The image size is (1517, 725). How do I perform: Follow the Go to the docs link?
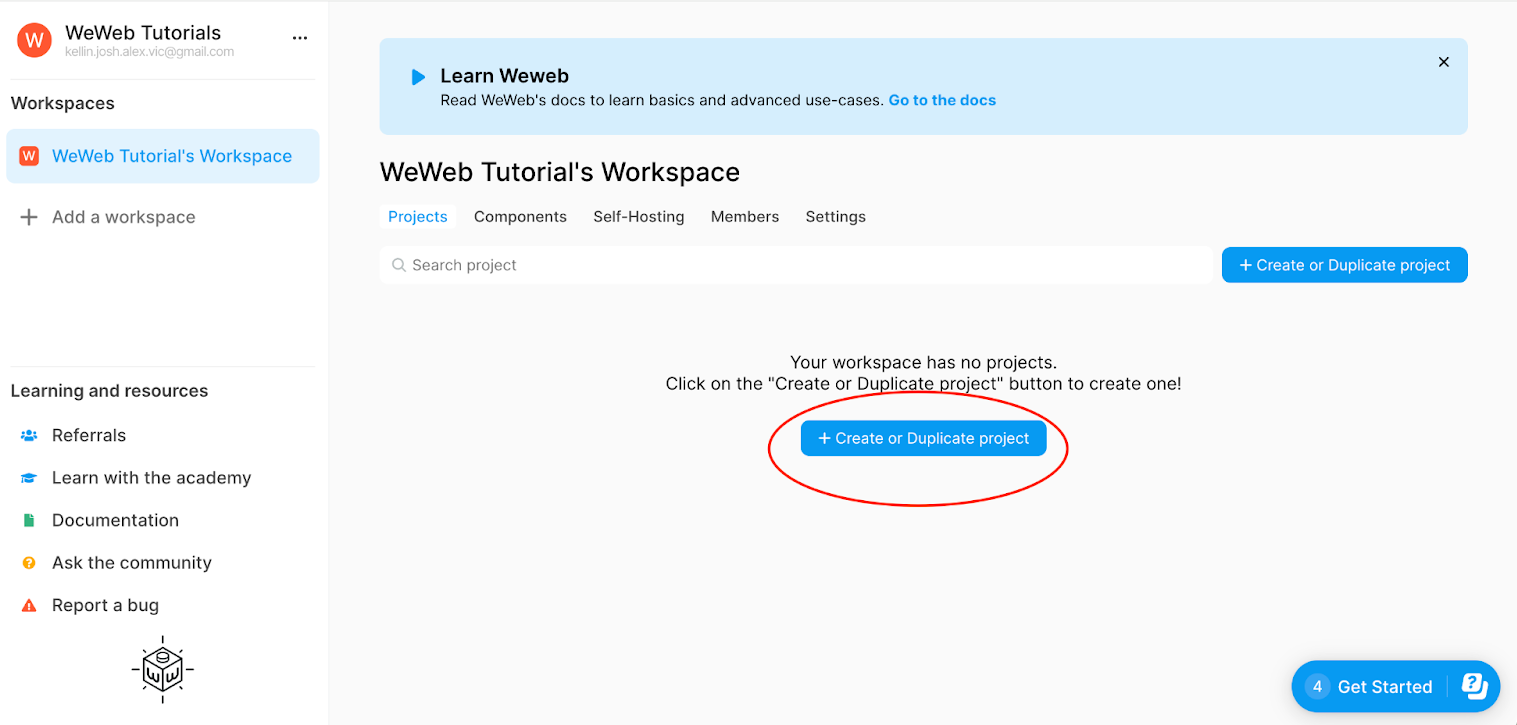click(x=941, y=99)
